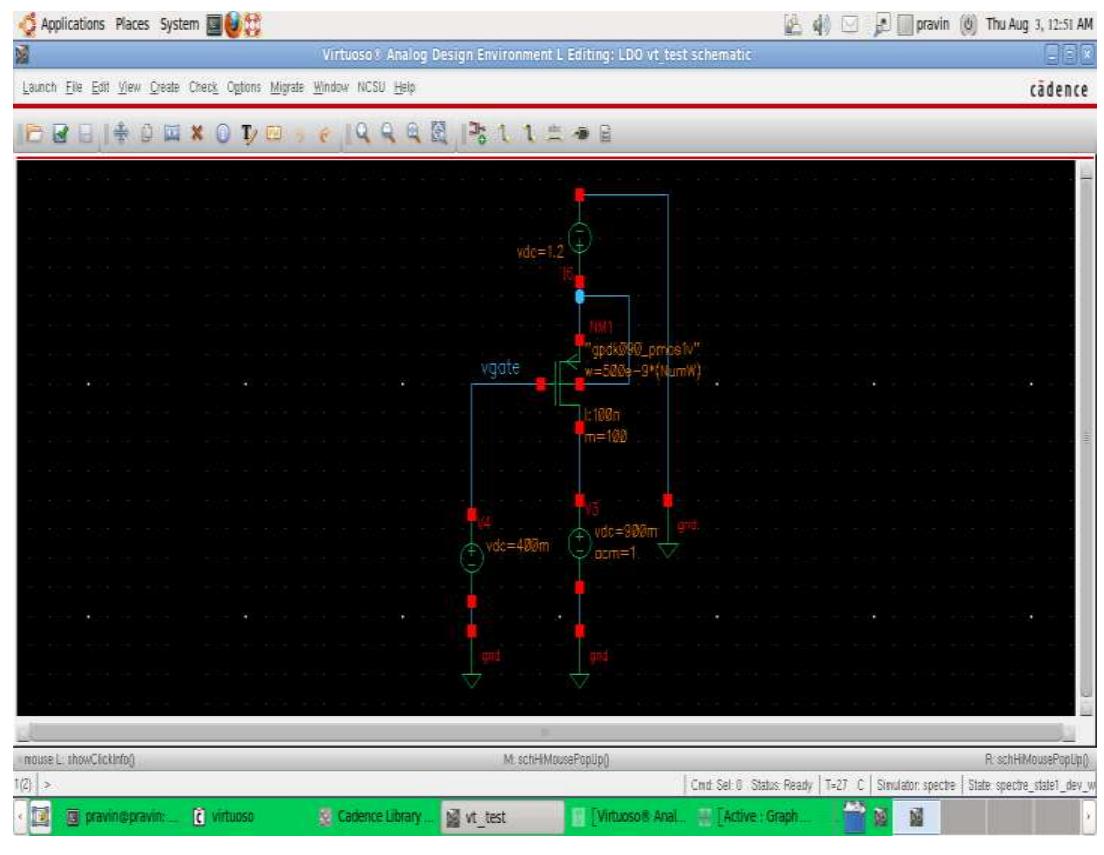1104x855 pixels.
Task: Open the Migrate menu
Action: [x=287, y=87]
